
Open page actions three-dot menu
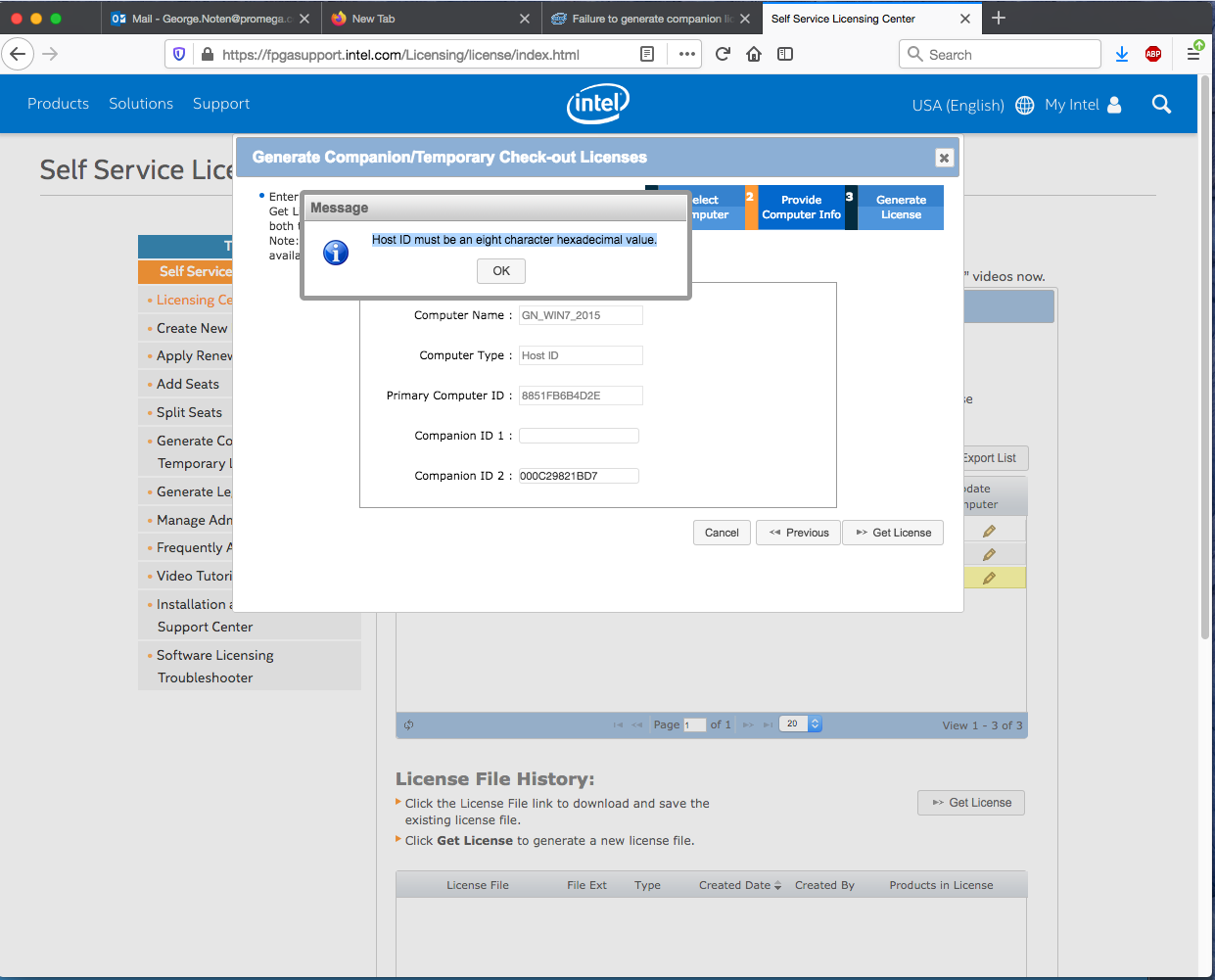click(x=687, y=54)
